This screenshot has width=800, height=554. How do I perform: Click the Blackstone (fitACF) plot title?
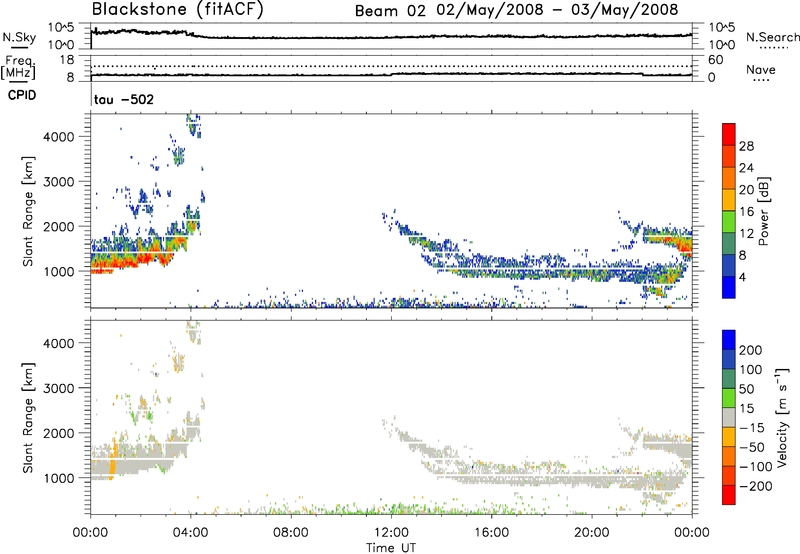pyautogui.click(x=178, y=9)
